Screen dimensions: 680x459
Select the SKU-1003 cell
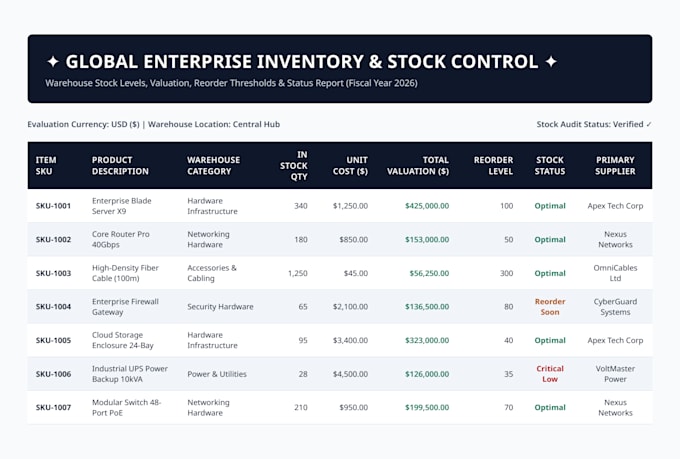click(53, 273)
